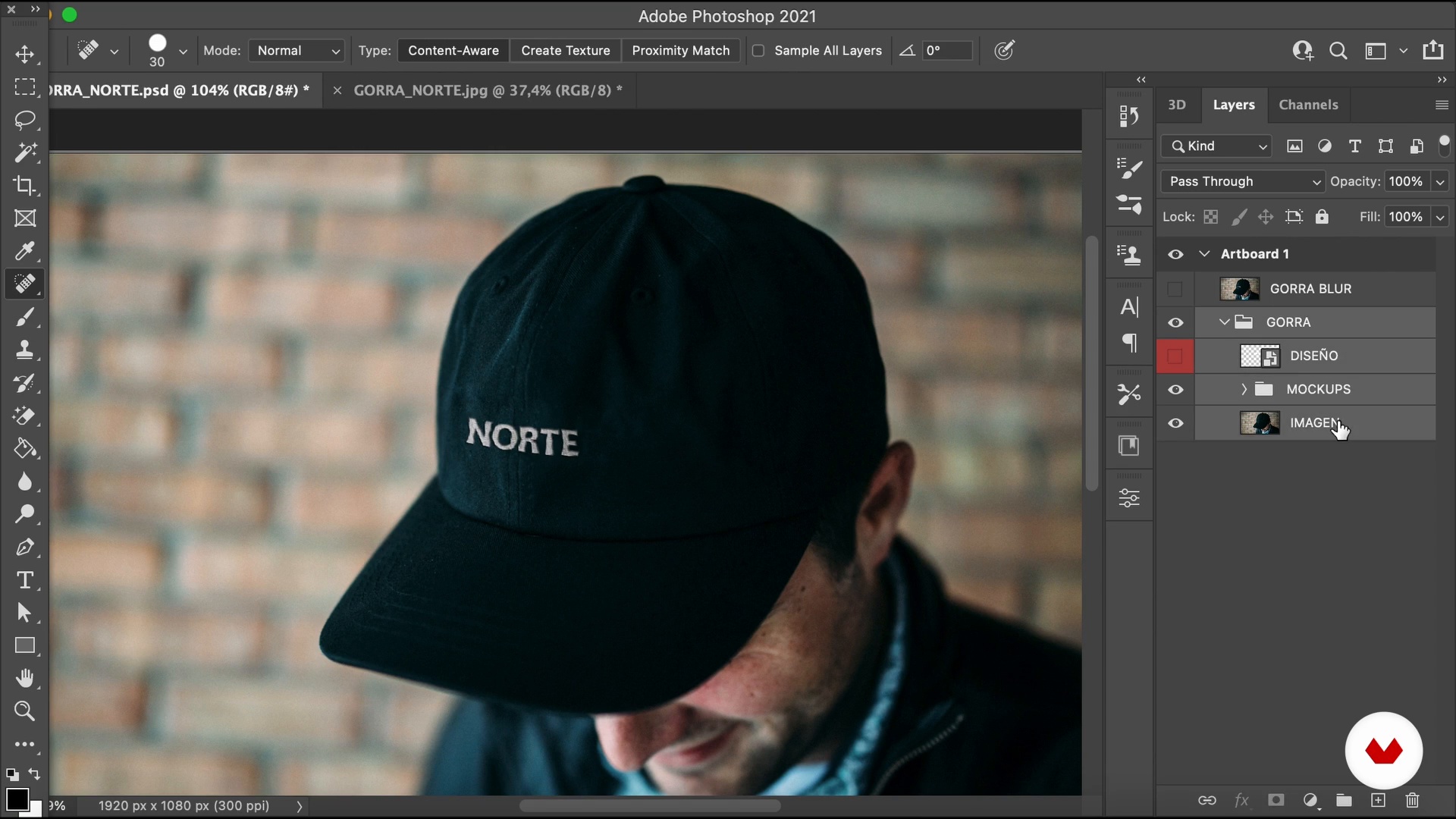
Task: Select the Pen tool
Action: click(25, 547)
